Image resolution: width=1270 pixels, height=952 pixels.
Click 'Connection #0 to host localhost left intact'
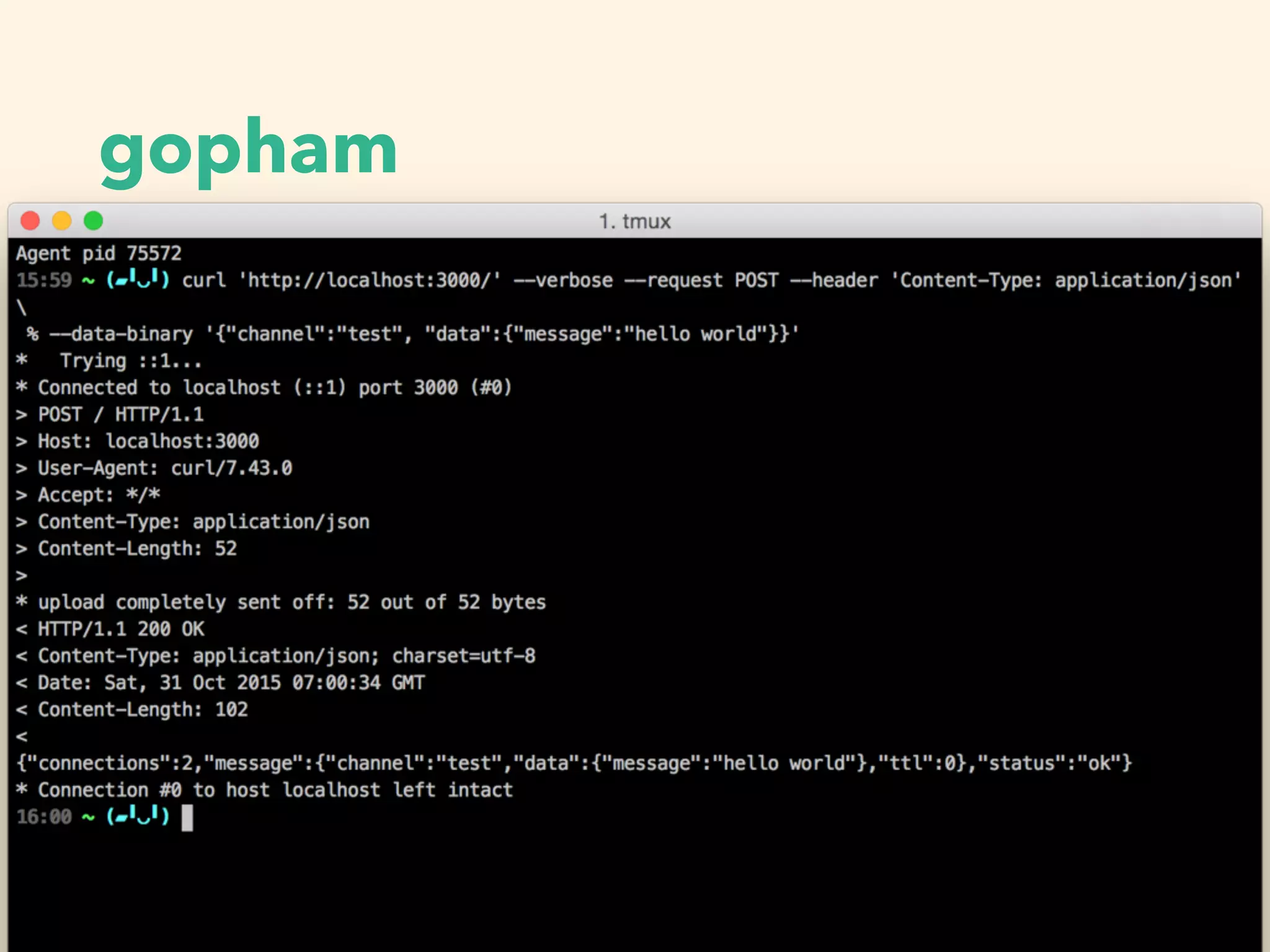click(x=264, y=790)
